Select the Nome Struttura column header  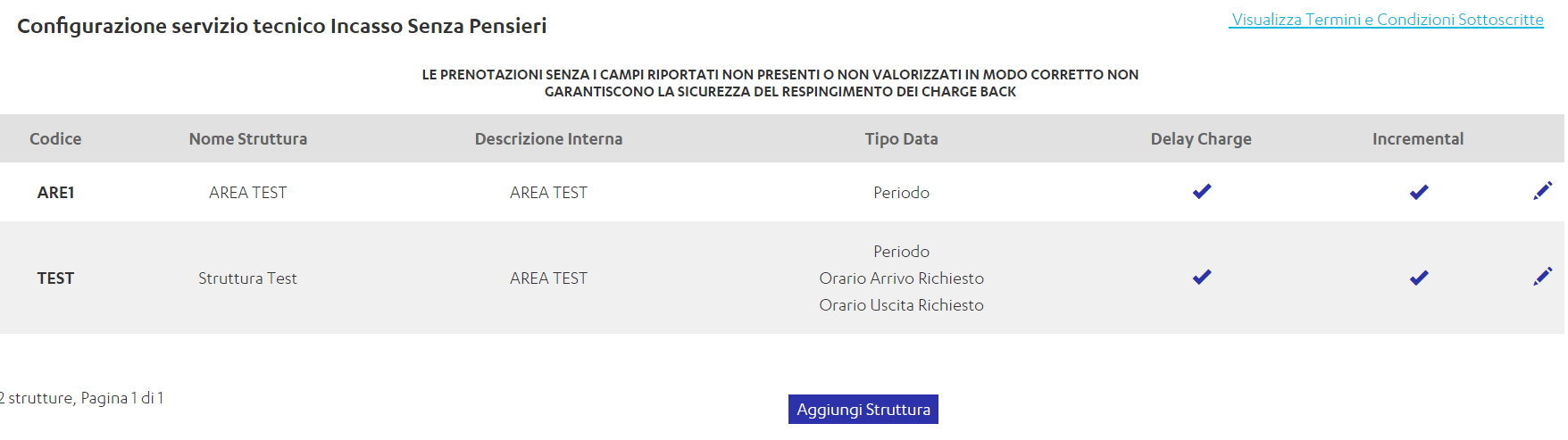pos(248,139)
